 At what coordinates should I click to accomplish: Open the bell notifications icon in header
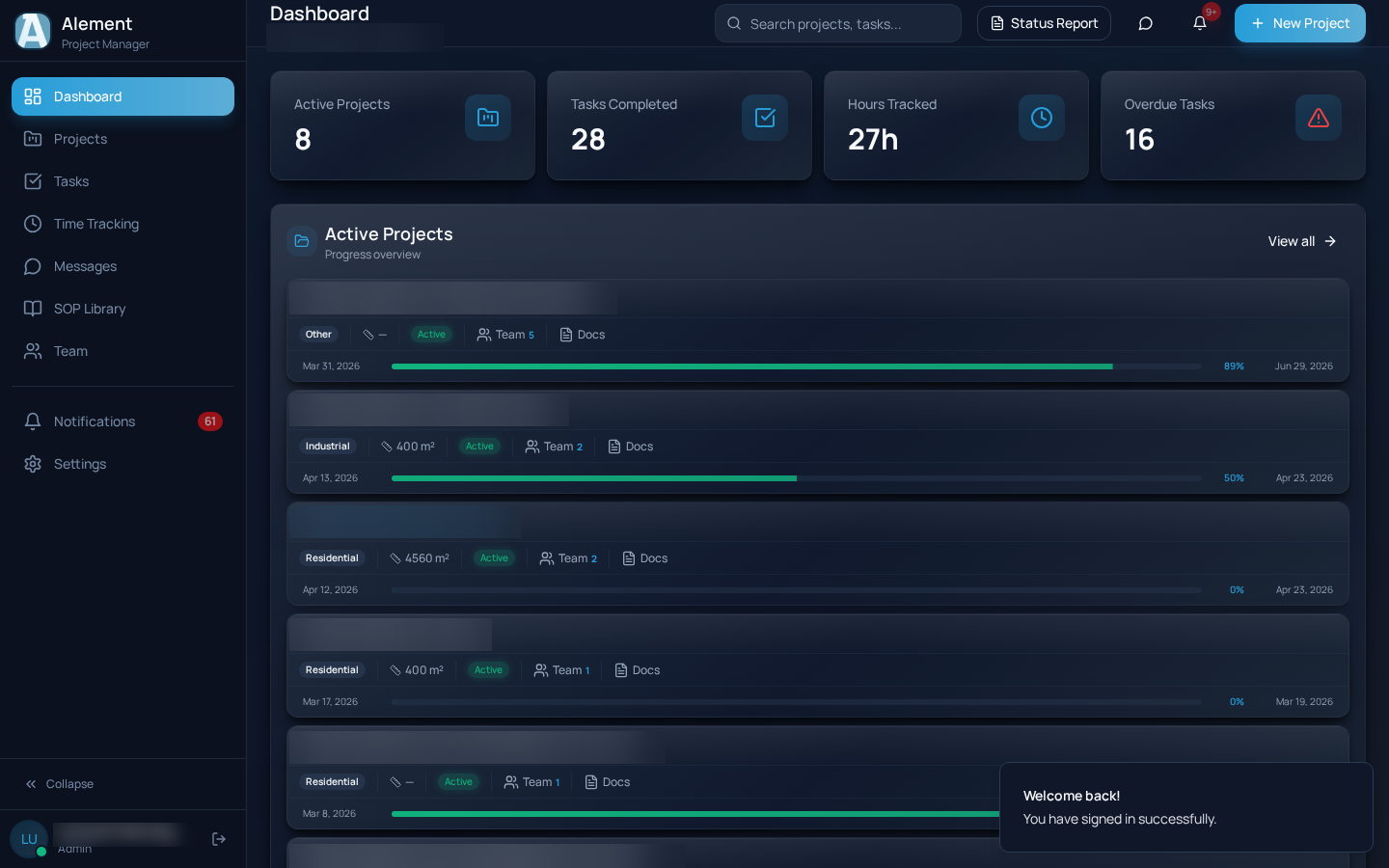[1200, 23]
